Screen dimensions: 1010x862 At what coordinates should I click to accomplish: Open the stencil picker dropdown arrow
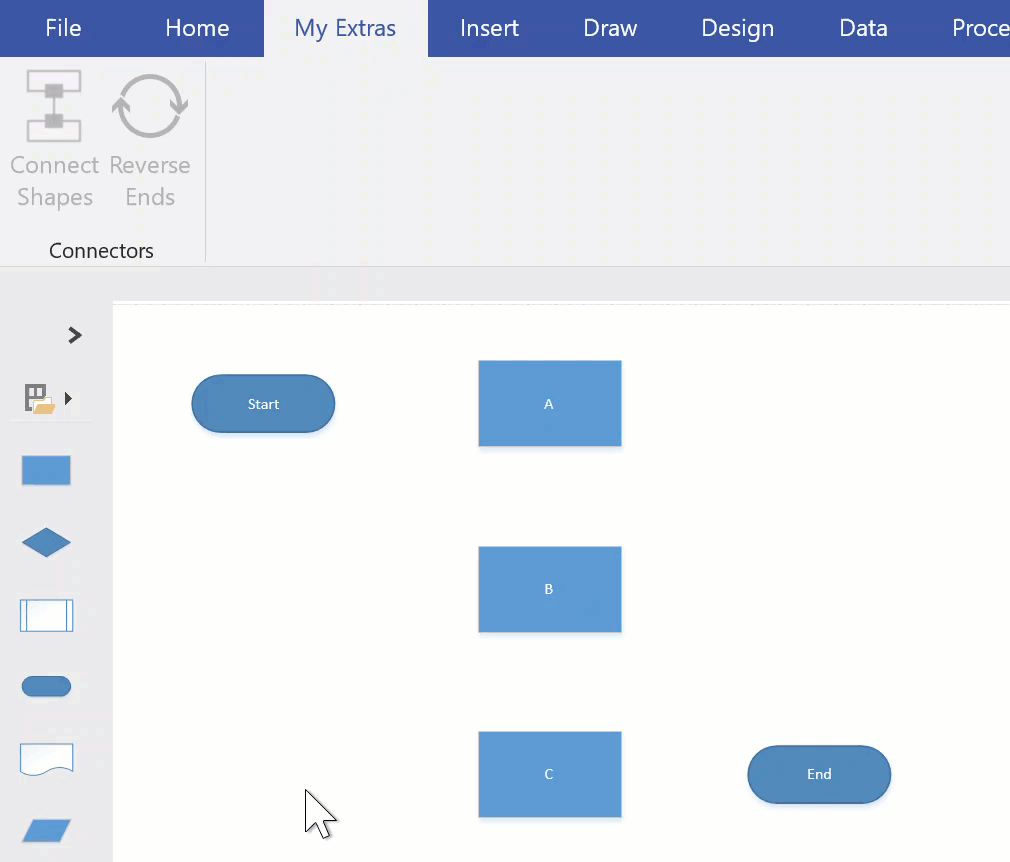click(68, 398)
